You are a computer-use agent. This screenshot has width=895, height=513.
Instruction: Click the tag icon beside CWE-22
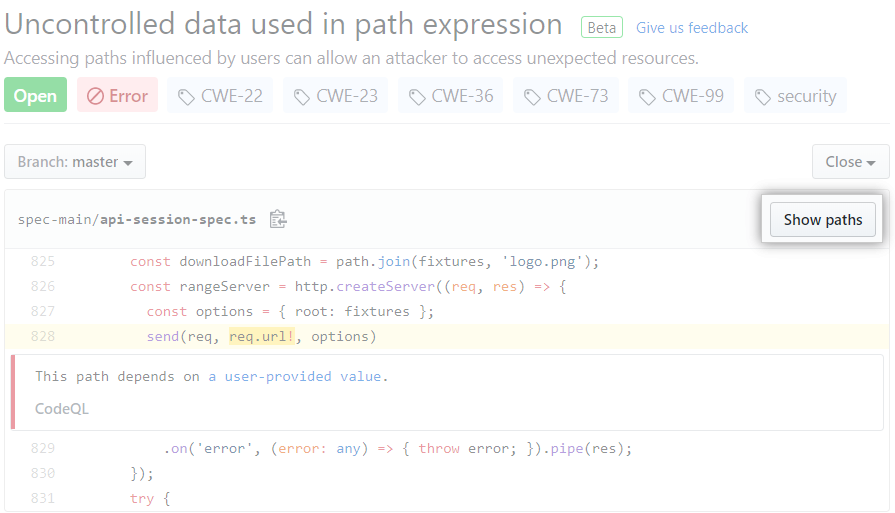coord(186,96)
